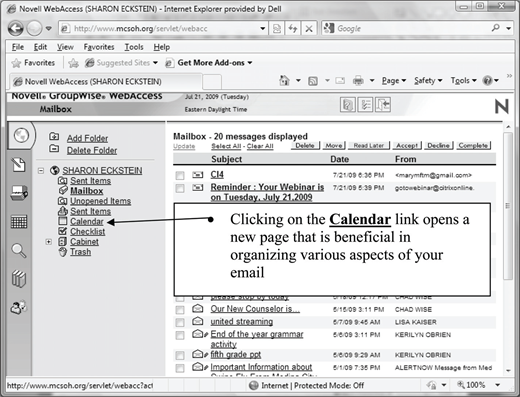Open the Unopened Items folder
The image size is (520, 397).
point(100,201)
